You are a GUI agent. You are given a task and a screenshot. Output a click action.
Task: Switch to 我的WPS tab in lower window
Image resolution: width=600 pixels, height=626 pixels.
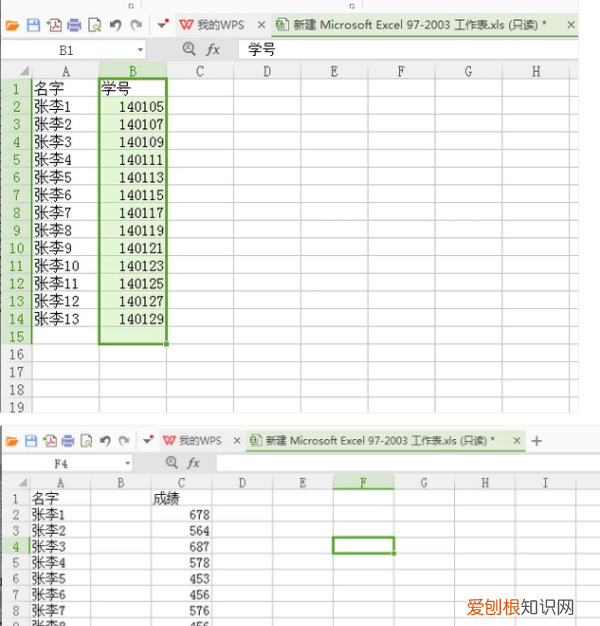[x=192, y=441]
